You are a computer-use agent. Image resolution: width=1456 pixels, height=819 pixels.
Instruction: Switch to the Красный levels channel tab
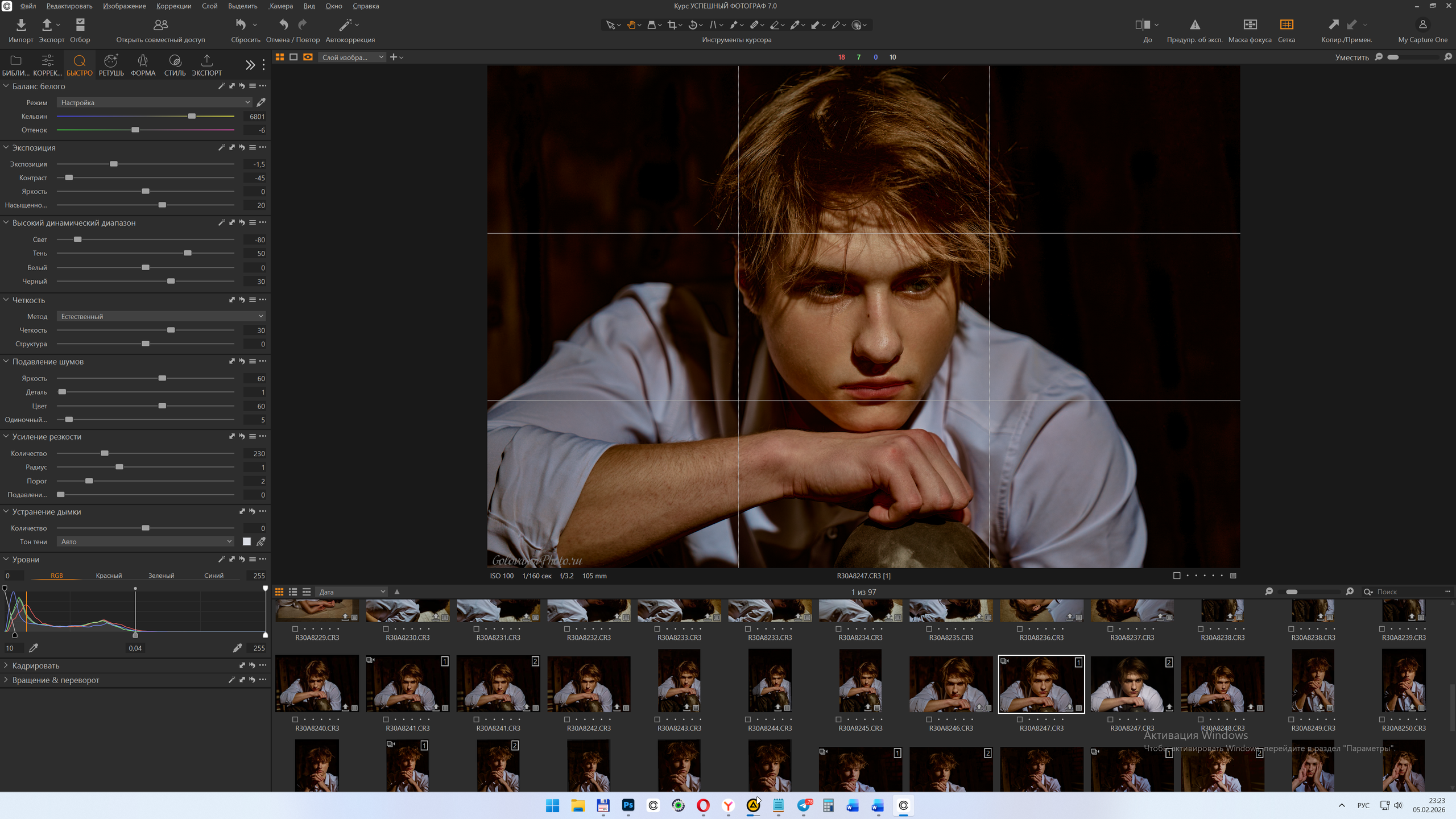tap(109, 576)
